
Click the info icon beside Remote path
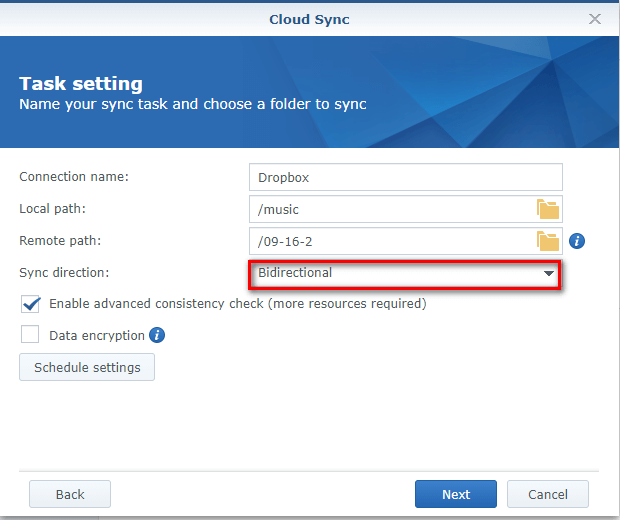click(577, 241)
